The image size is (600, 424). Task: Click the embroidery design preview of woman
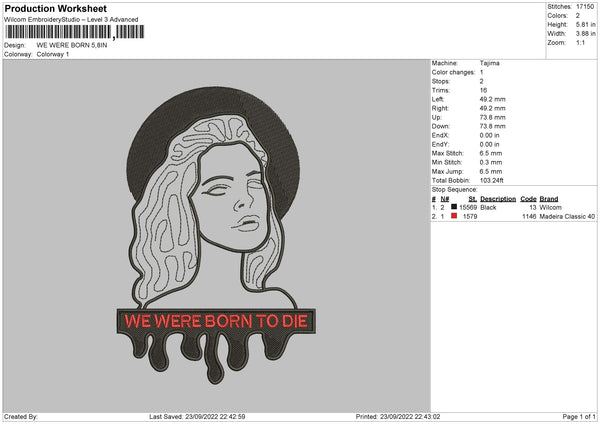coord(216,235)
